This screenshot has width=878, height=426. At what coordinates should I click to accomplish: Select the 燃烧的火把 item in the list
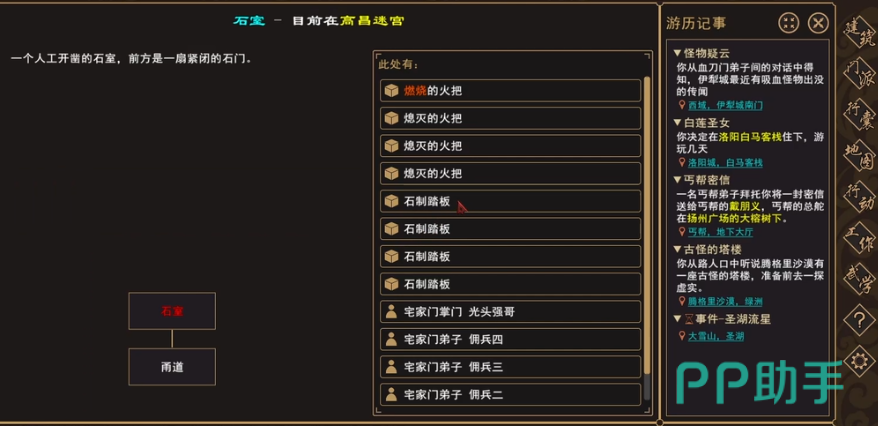(x=511, y=91)
